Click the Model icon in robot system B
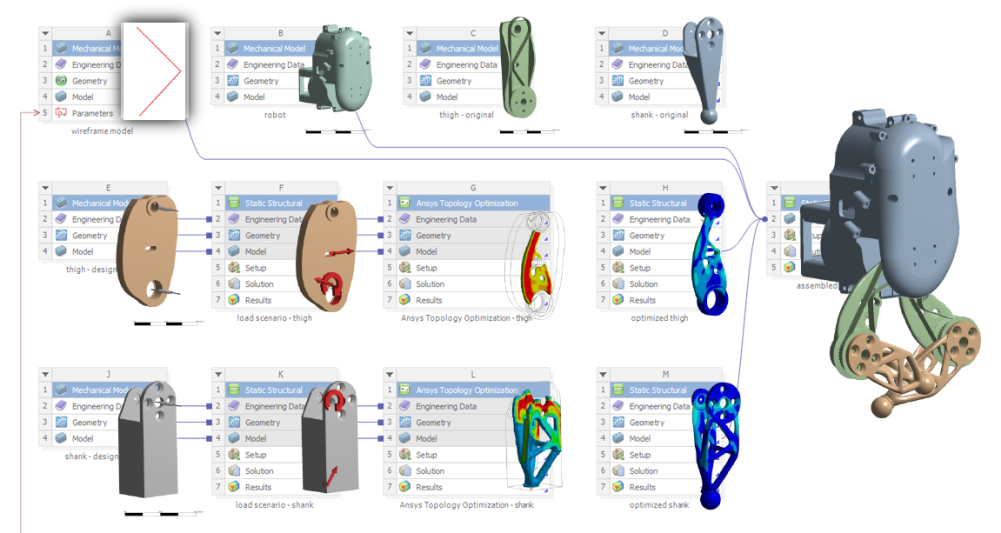1001x533 pixels. 233,97
